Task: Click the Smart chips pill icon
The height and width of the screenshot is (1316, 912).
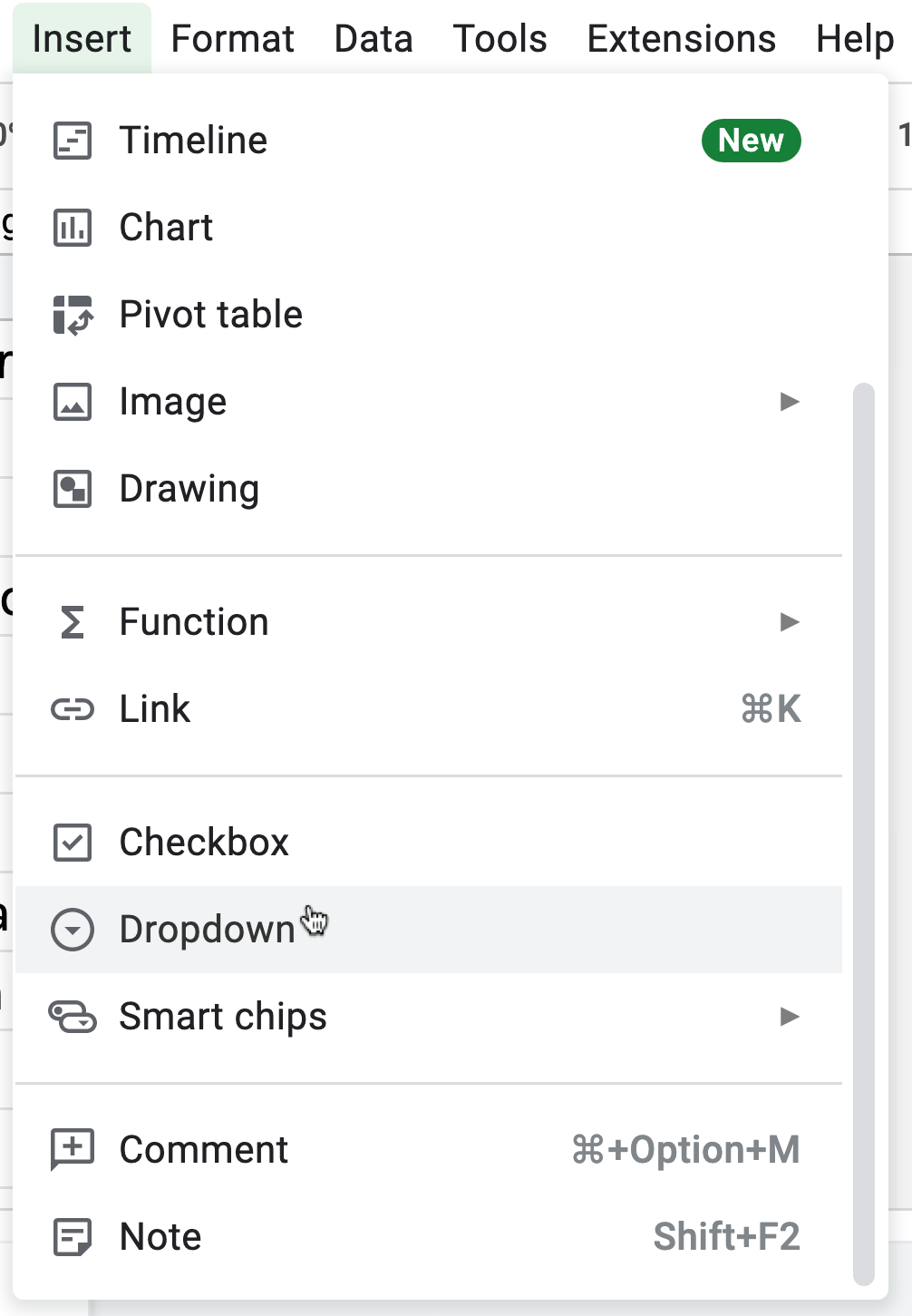Action: point(72,1017)
